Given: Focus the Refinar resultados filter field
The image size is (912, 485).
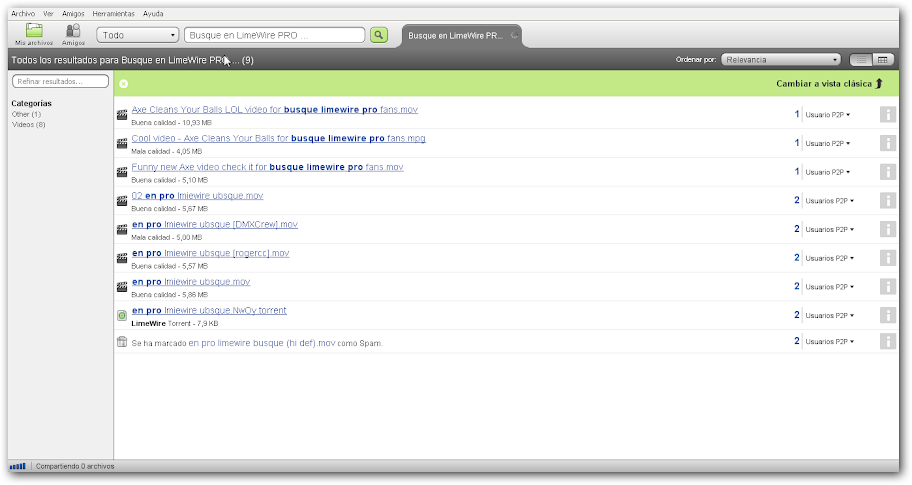Looking at the screenshot, I should click(x=60, y=81).
